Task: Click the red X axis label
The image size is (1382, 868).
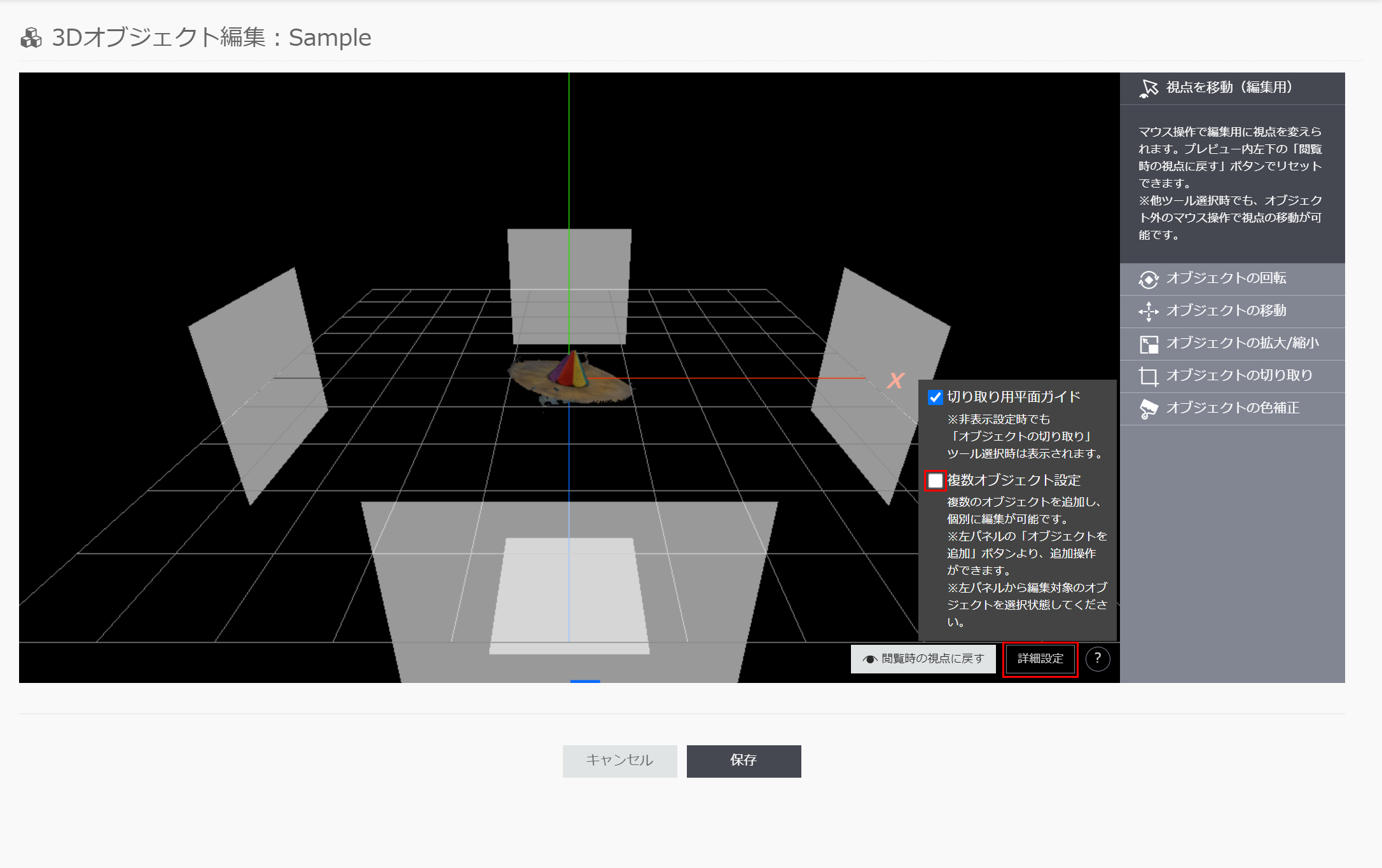Action: click(895, 380)
